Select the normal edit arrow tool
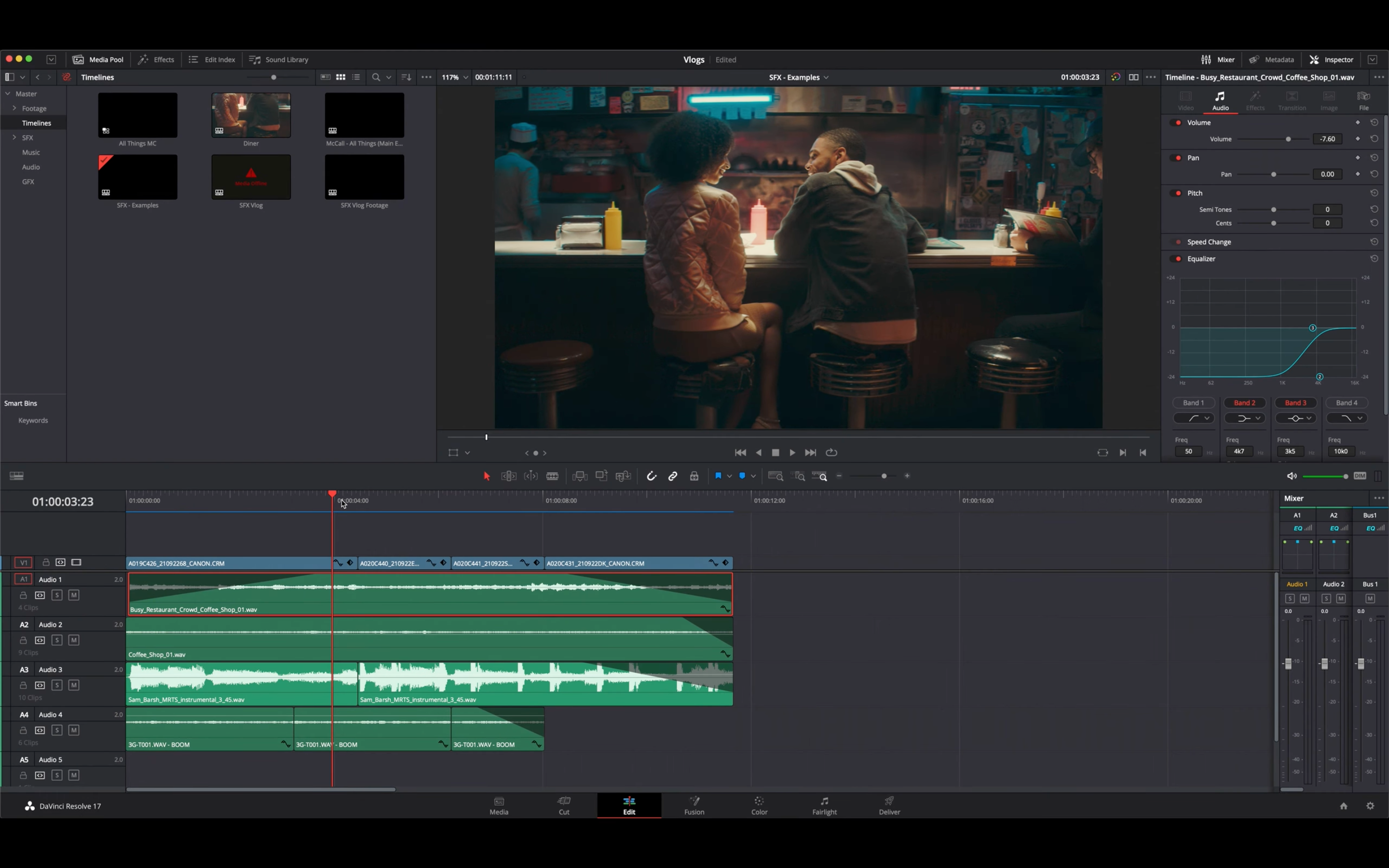 coord(486,476)
